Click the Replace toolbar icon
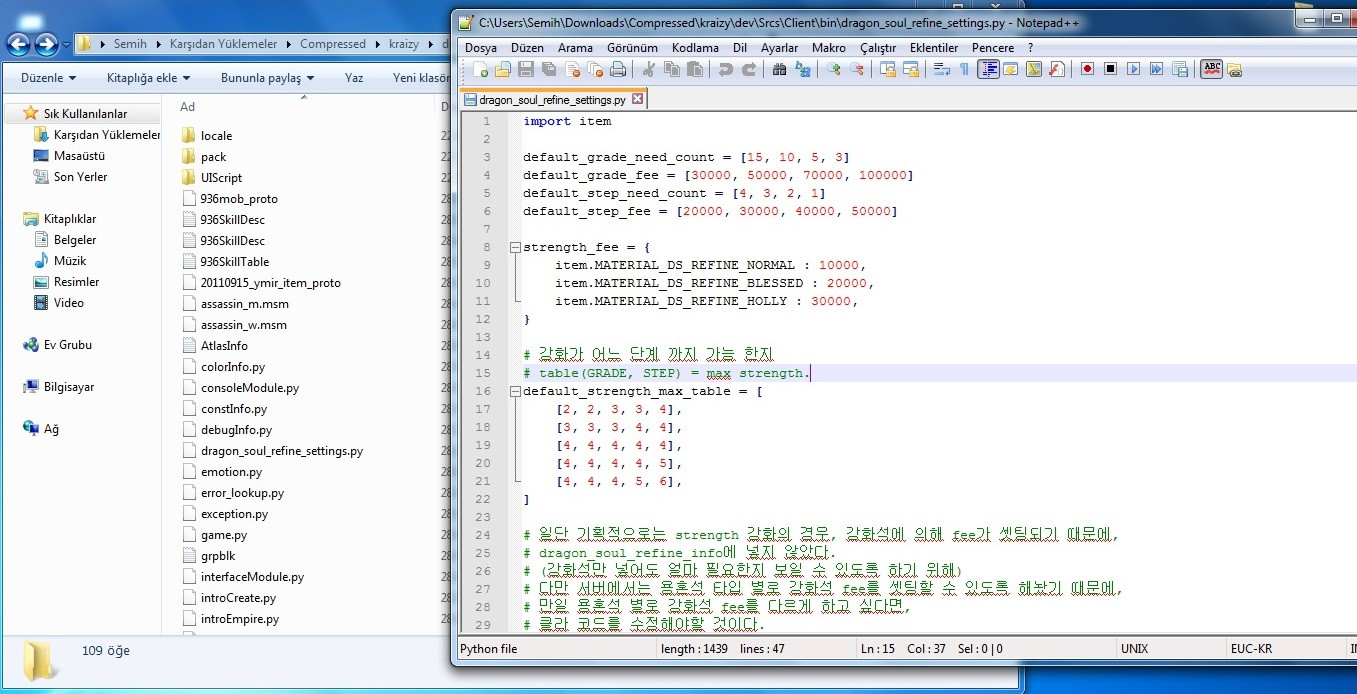 point(803,69)
